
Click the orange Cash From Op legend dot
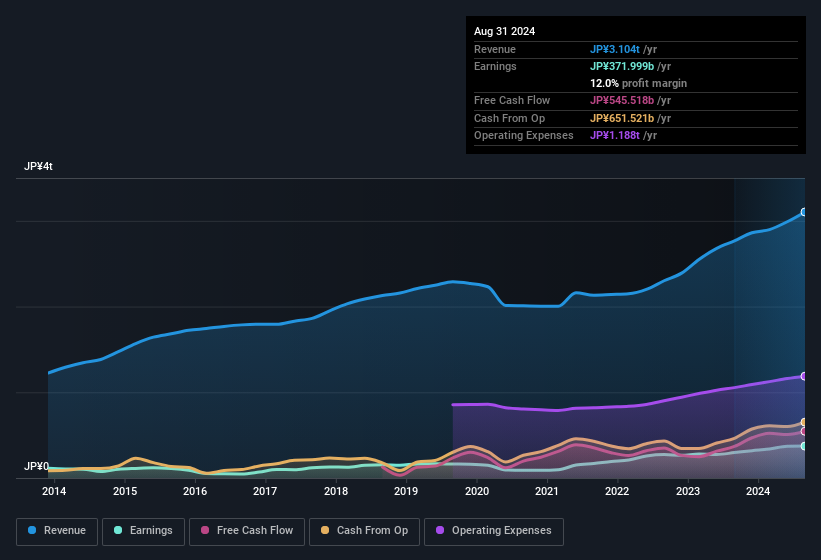click(x=326, y=530)
